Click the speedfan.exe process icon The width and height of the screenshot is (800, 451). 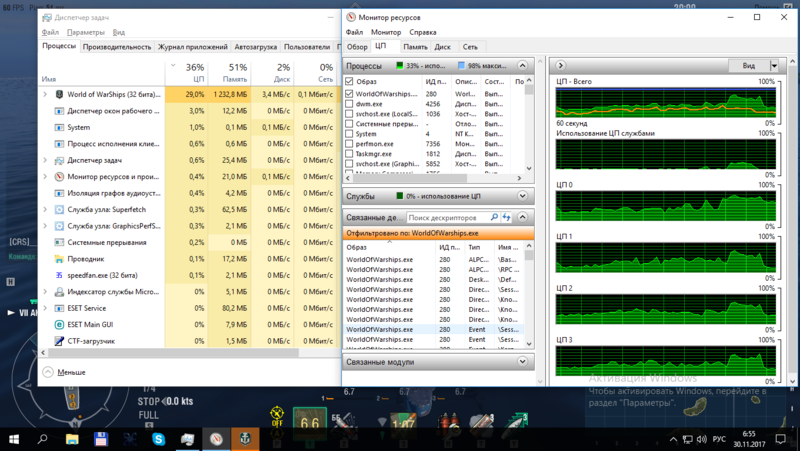[x=59, y=275]
